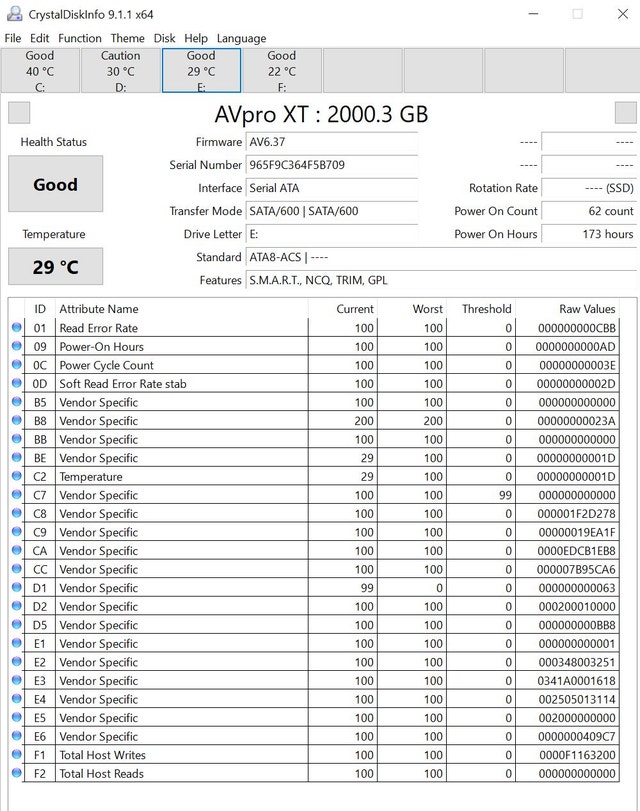Click the blue status icon for attribute D5

[17, 624]
